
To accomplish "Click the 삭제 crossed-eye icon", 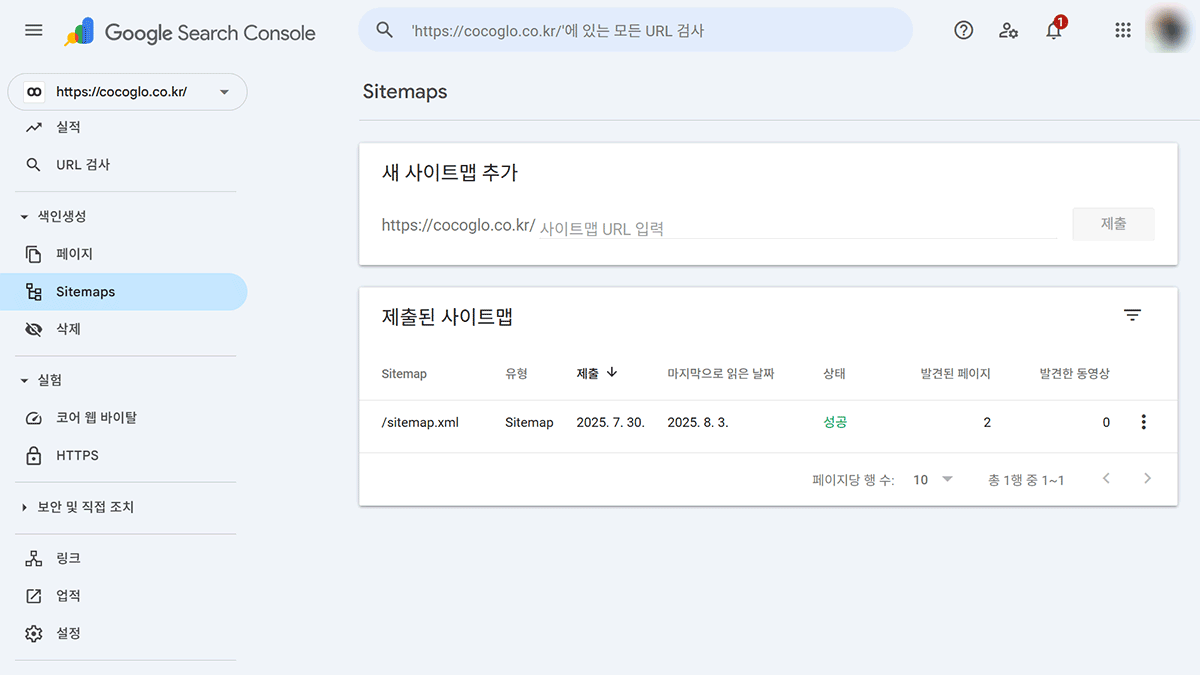I will (x=34, y=329).
